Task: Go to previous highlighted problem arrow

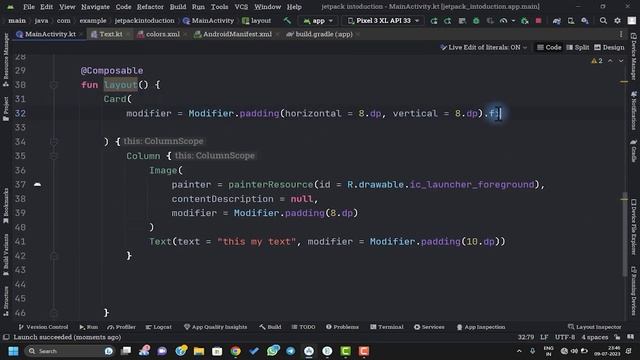Action: [610, 61]
